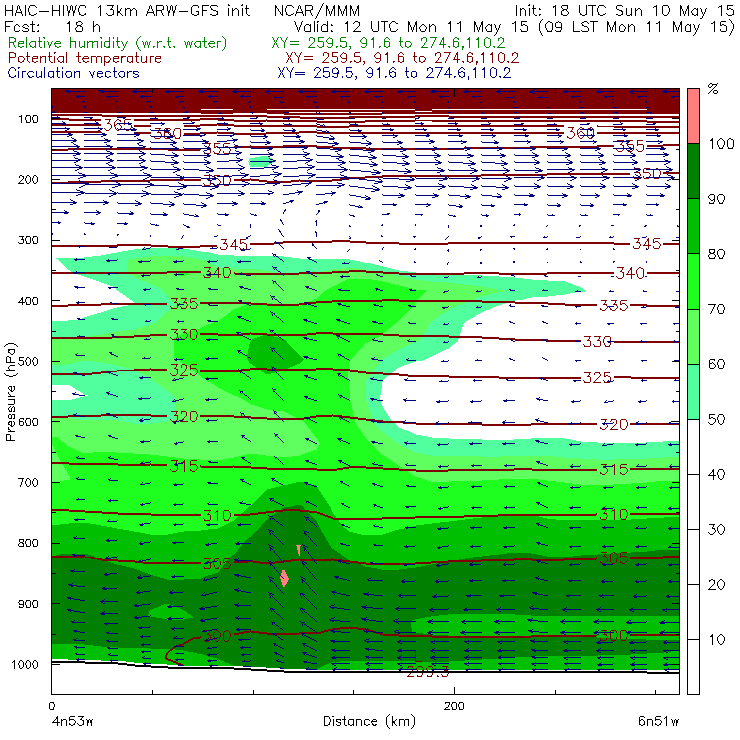
Task: Click the left '330' contour label
Action: 184,335
